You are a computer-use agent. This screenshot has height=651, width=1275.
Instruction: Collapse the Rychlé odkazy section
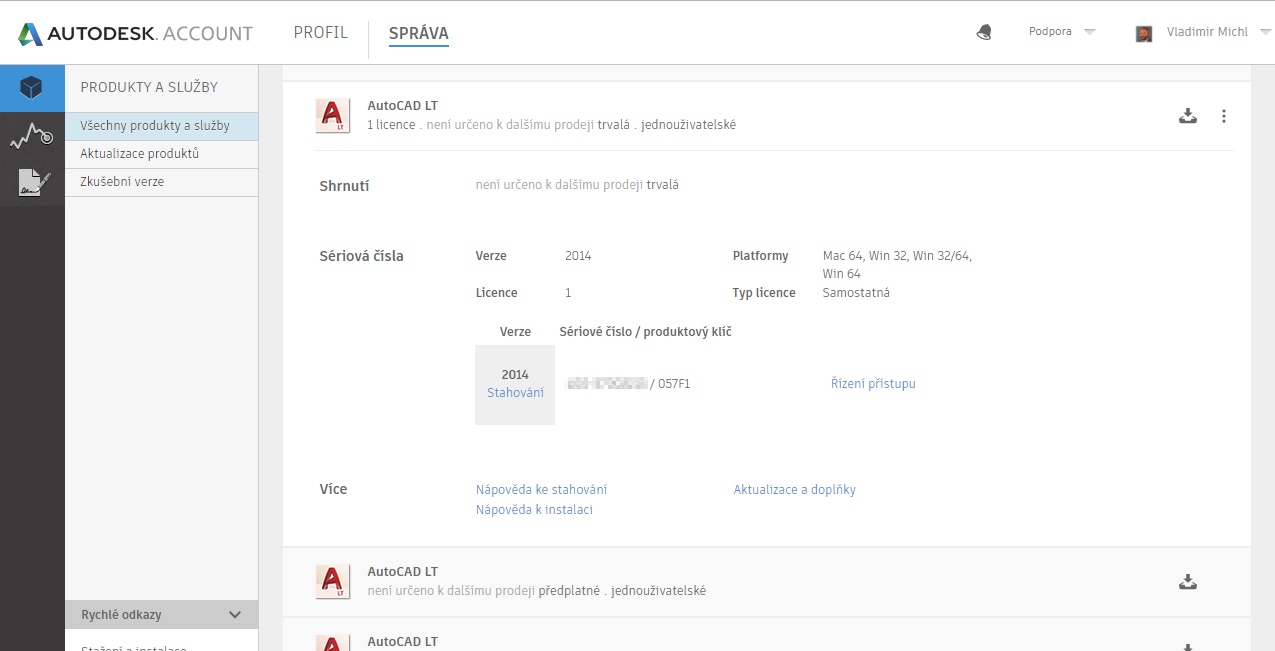click(x=235, y=615)
